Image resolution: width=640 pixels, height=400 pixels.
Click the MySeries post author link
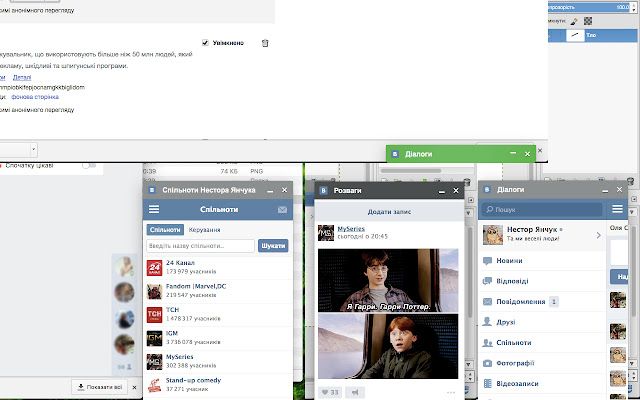(351, 229)
